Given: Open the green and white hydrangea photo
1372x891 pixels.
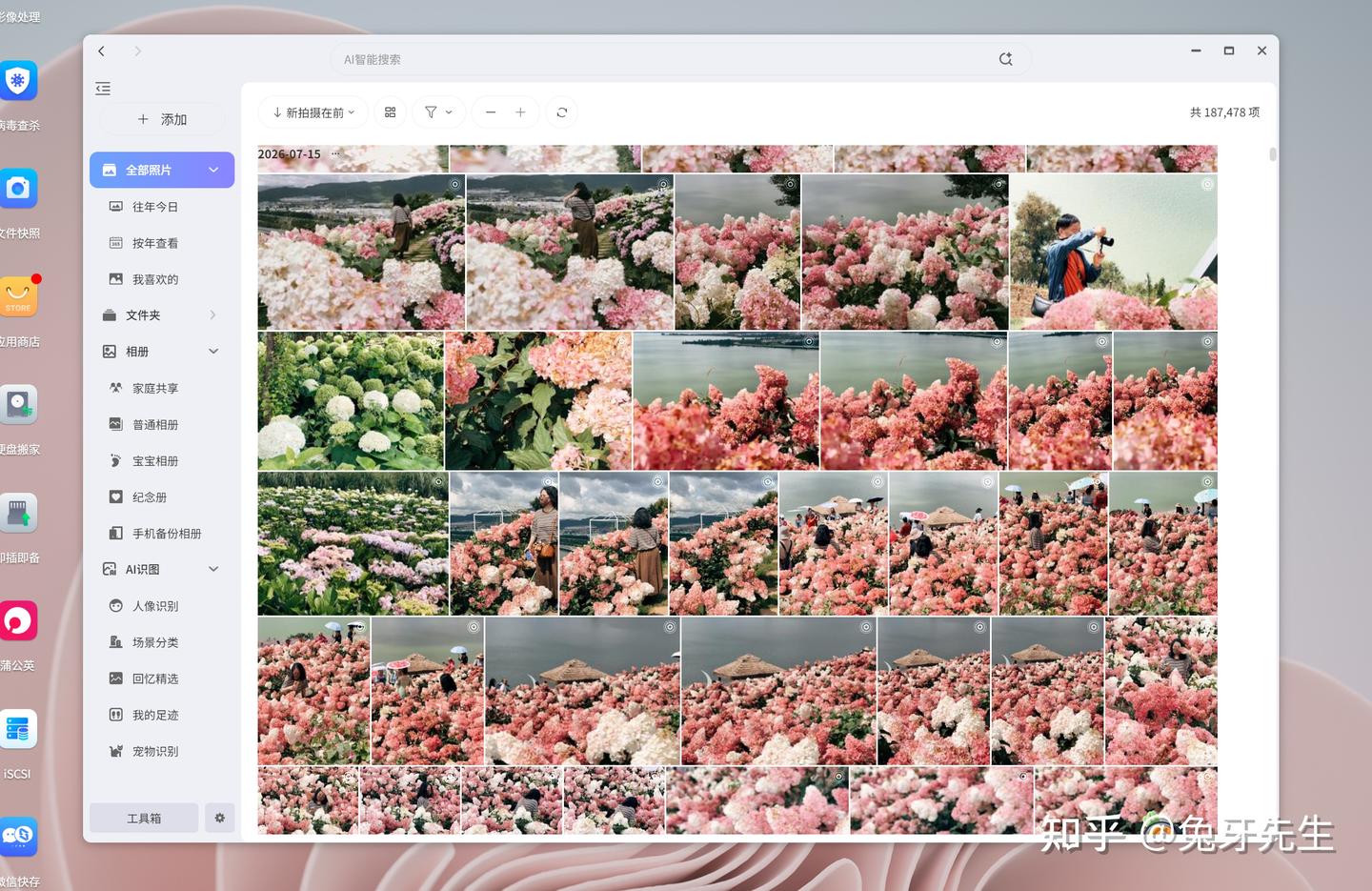Looking at the screenshot, I should [x=351, y=400].
